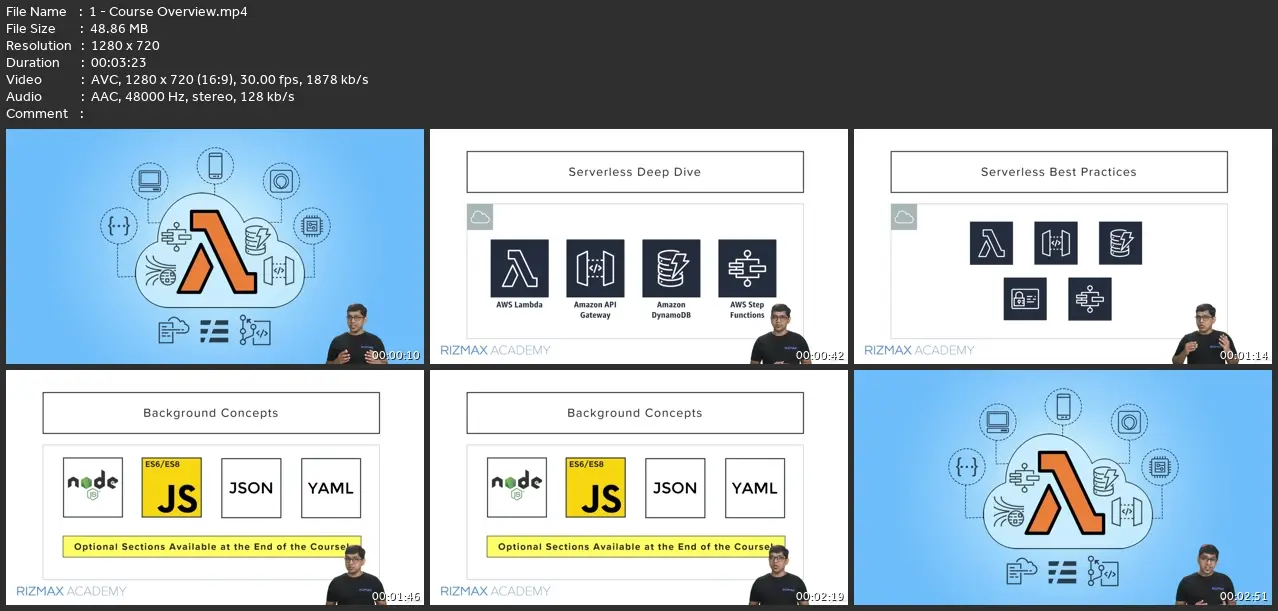
Task: Click the curly braces icon in the 00:00:10 frame
Action: (119, 228)
